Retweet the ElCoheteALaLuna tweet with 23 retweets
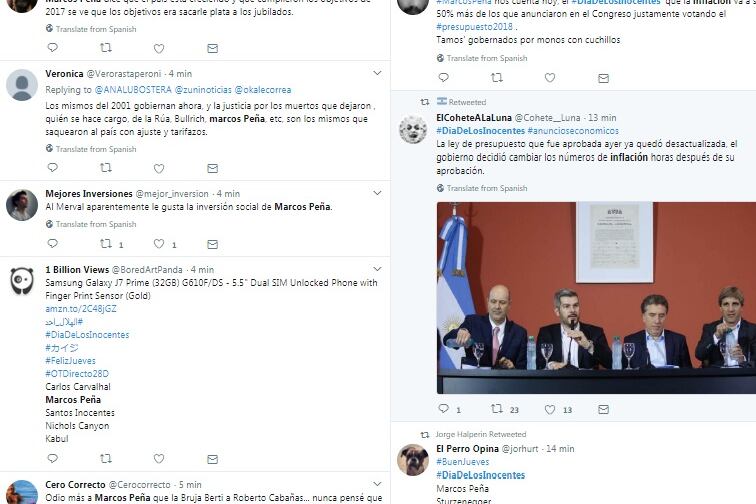The width and height of the screenshot is (756, 504). pos(497,409)
